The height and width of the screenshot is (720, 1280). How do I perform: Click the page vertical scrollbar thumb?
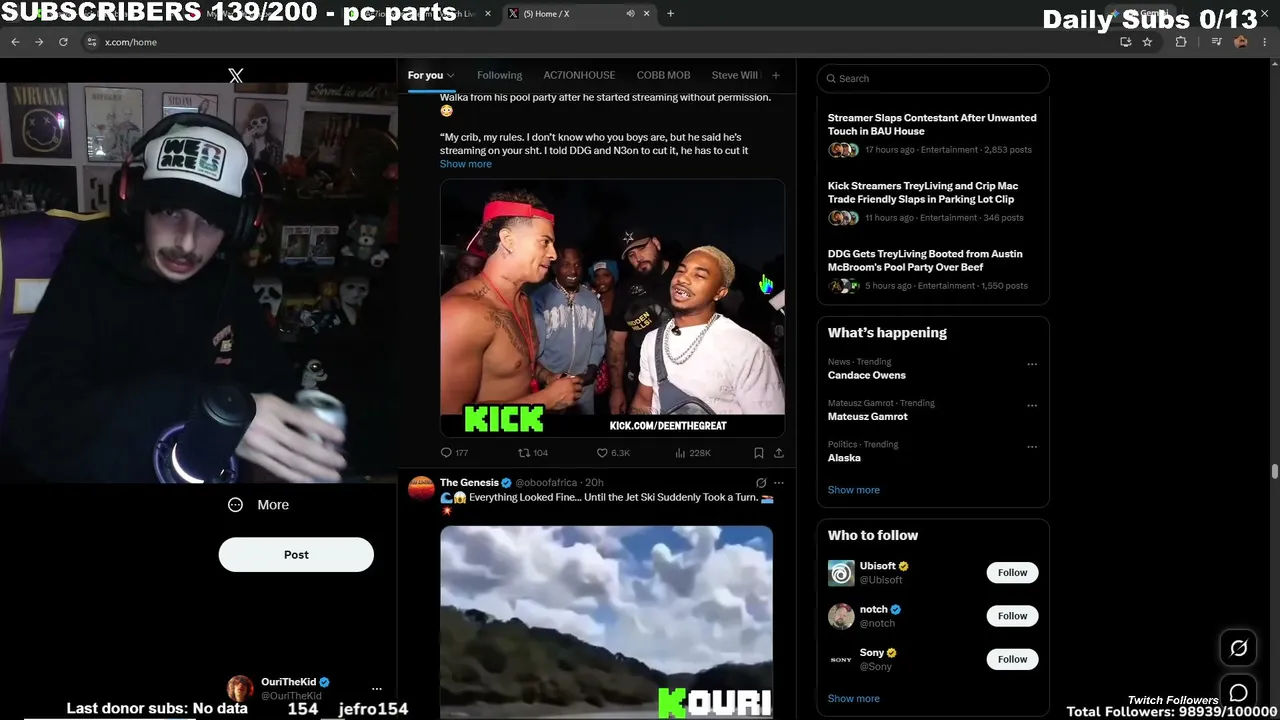(1275, 472)
